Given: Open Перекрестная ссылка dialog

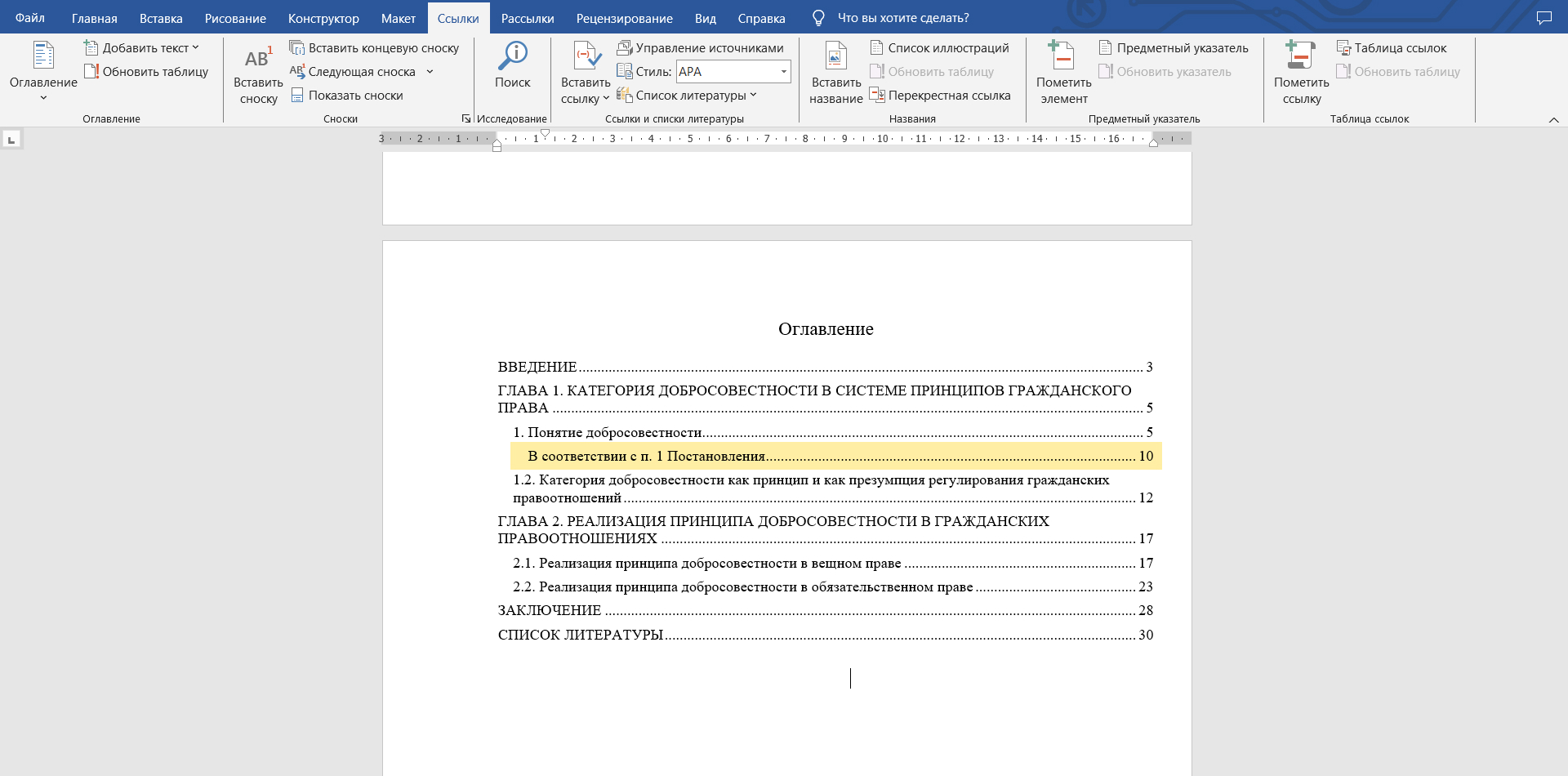Looking at the screenshot, I should click(x=940, y=96).
